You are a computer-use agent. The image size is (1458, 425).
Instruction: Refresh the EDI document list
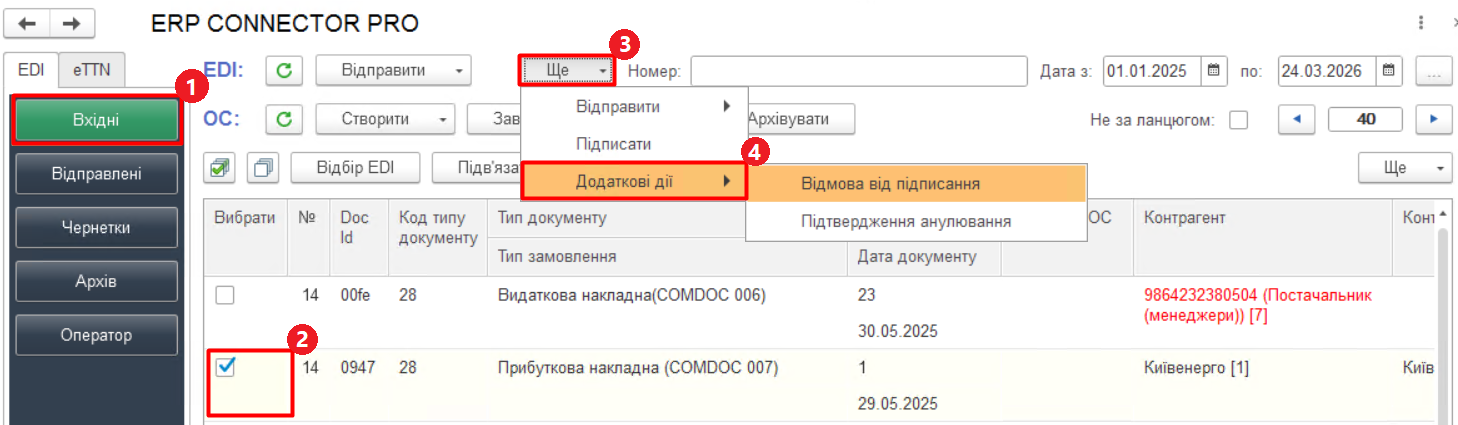point(285,71)
